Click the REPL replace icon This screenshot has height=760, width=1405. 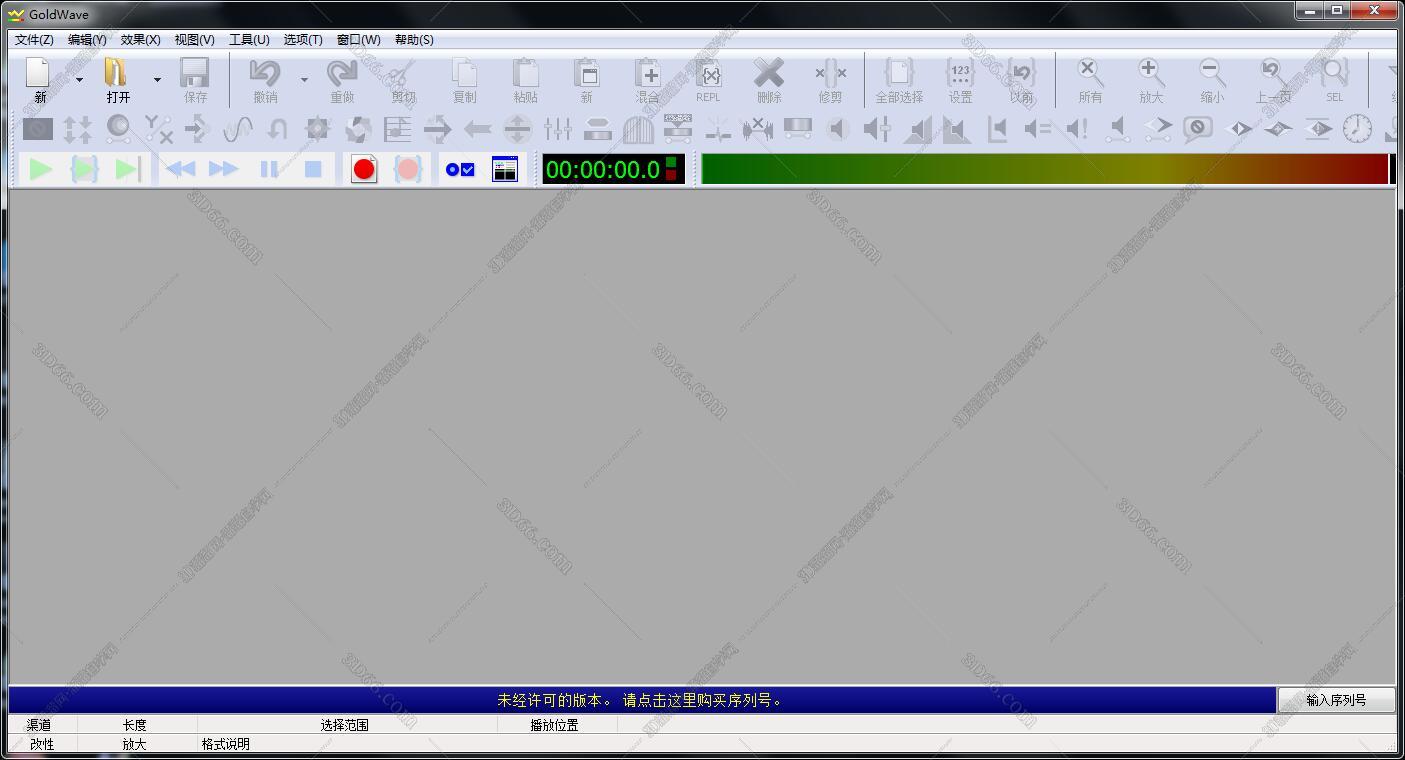tap(708, 72)
